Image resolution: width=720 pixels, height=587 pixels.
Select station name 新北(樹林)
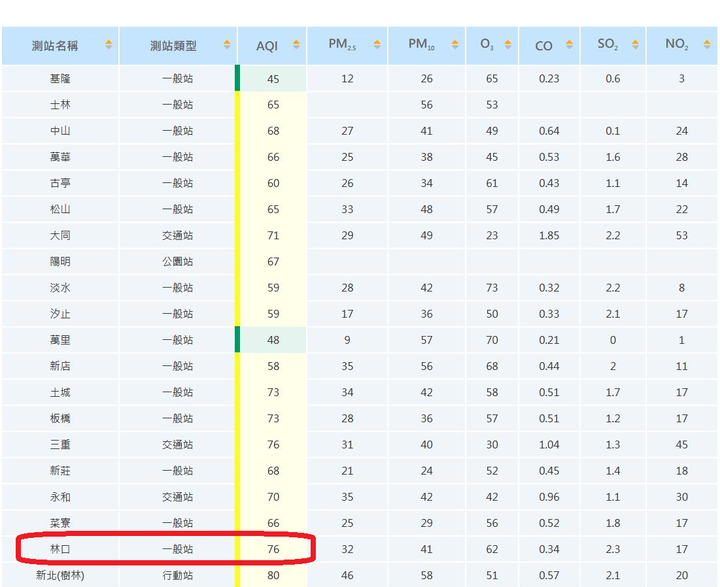(x=60, y=576)
